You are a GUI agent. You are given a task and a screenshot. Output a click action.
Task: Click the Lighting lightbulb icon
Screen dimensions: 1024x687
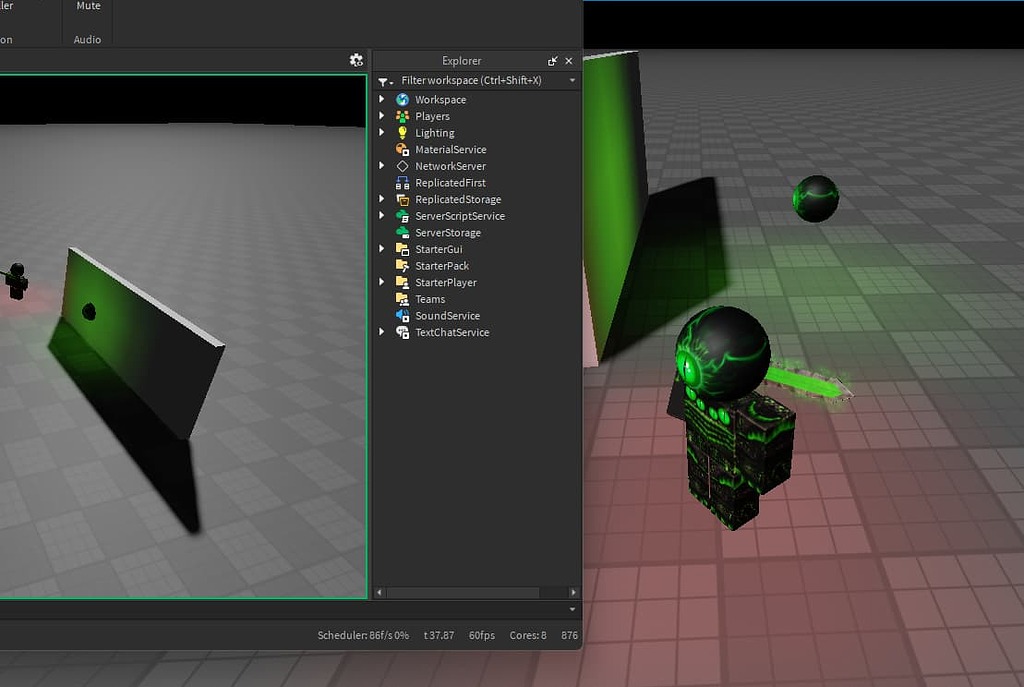[402, 133]
